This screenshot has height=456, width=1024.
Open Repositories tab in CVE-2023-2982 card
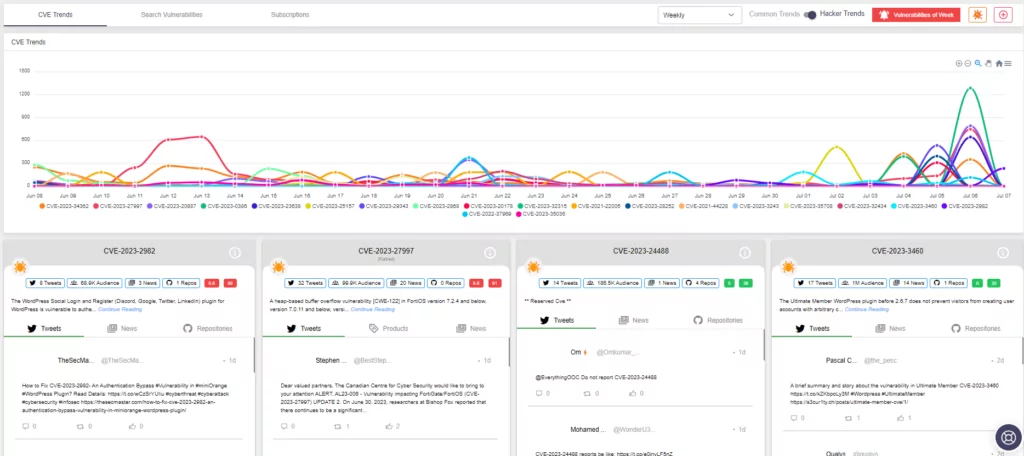tap(208, 329)
